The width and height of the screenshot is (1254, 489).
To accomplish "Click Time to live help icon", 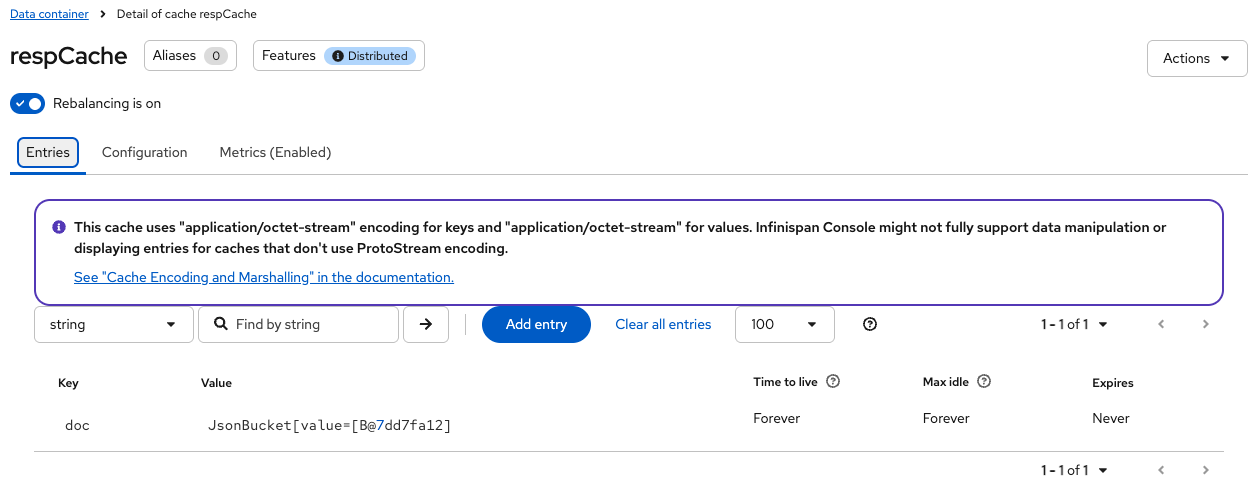I will click(x=833, y=382).
